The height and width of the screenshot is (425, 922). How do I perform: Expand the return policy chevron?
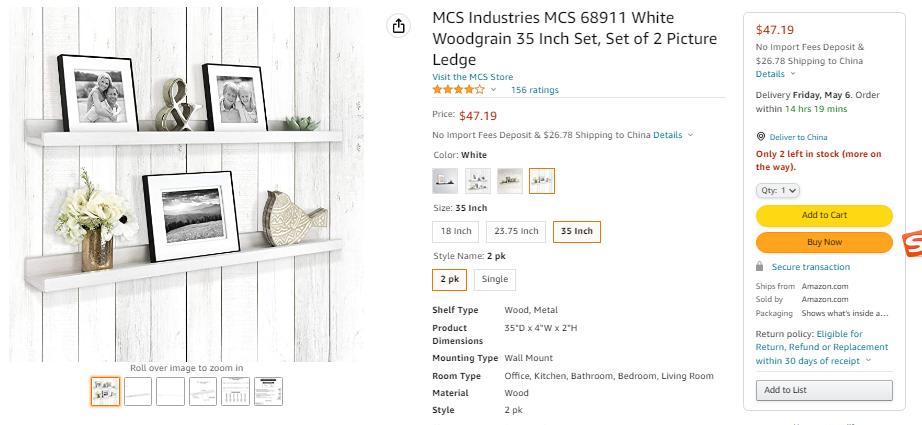868,361
